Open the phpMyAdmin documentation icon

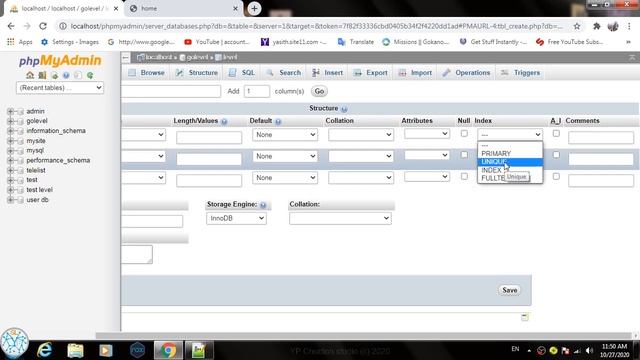[x=66, y=75]
